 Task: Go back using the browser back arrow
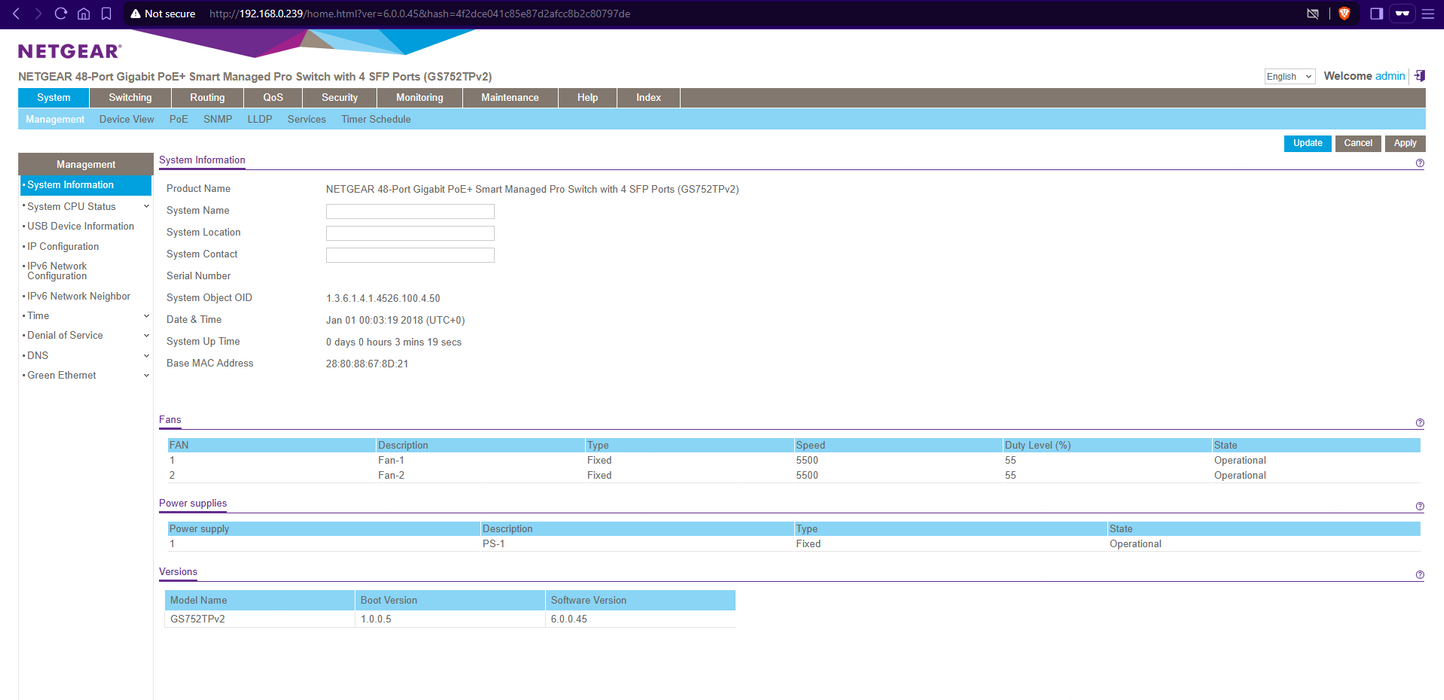click(x=15, y=14)
